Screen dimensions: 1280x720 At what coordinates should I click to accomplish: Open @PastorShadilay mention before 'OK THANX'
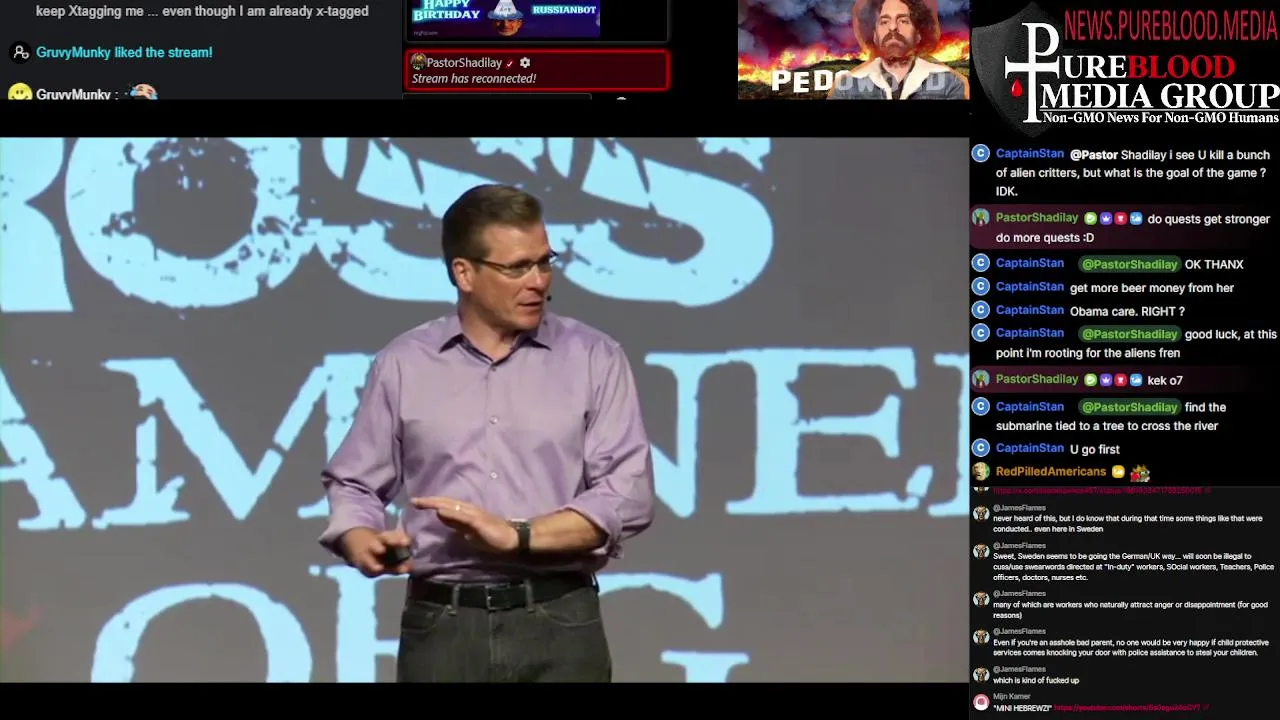[1129, 264]
